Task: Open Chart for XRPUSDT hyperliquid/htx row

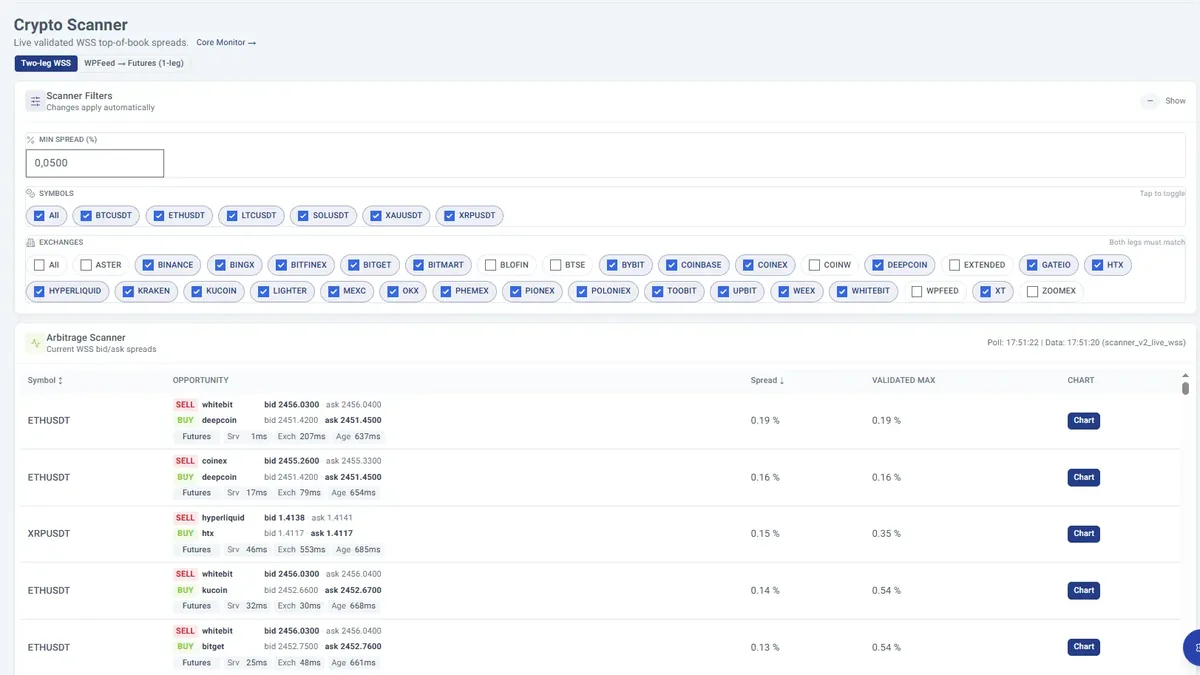Action: tap(1084, 534)
